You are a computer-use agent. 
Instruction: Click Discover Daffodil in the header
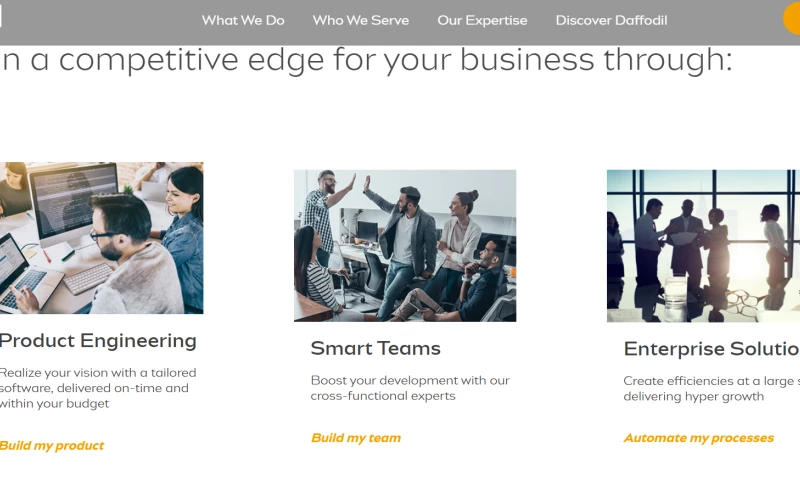coord(611,20)
